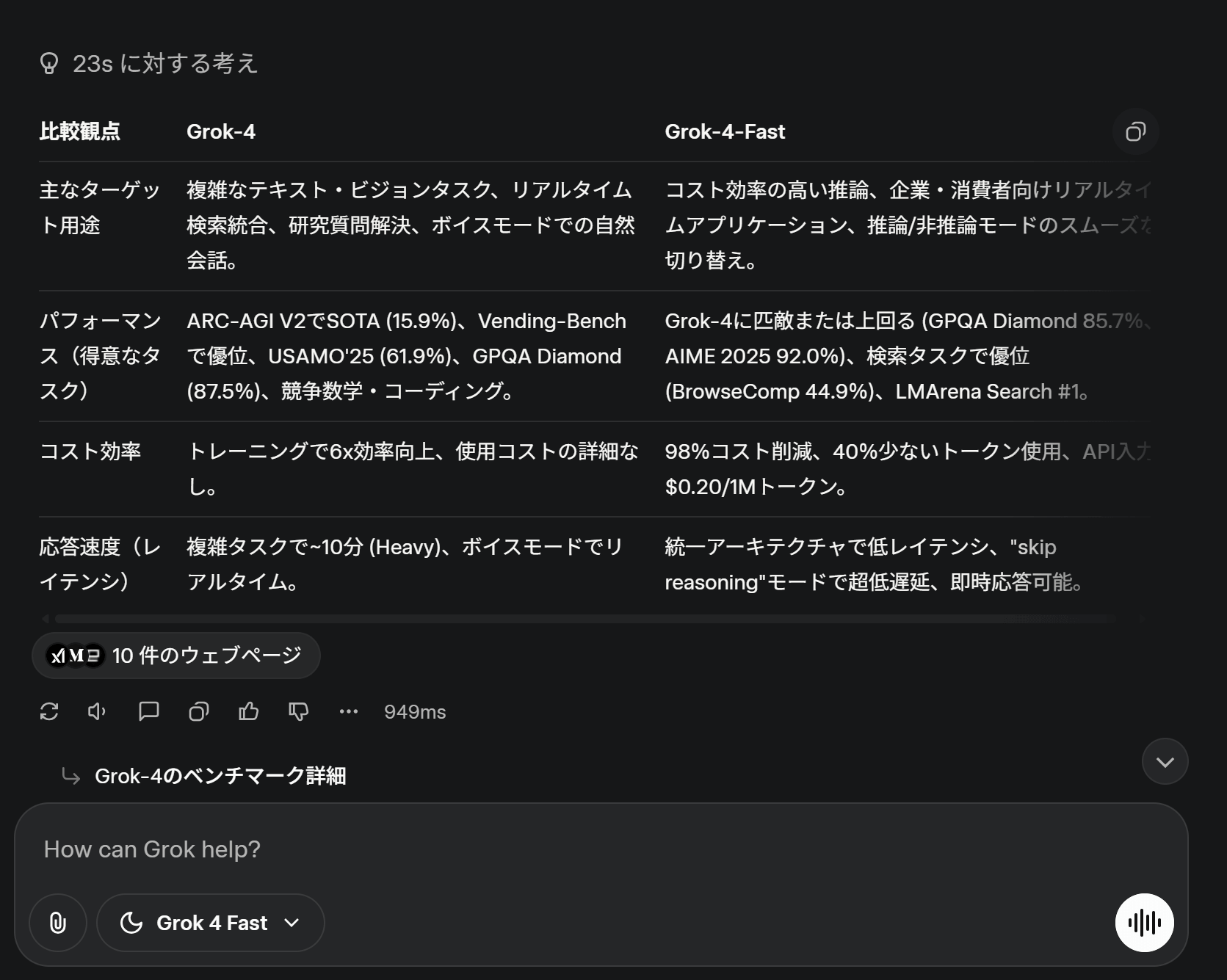The image size is (1227, 980).
Task: Start voice mode with the waveform button
Action: coord(1143,923)
